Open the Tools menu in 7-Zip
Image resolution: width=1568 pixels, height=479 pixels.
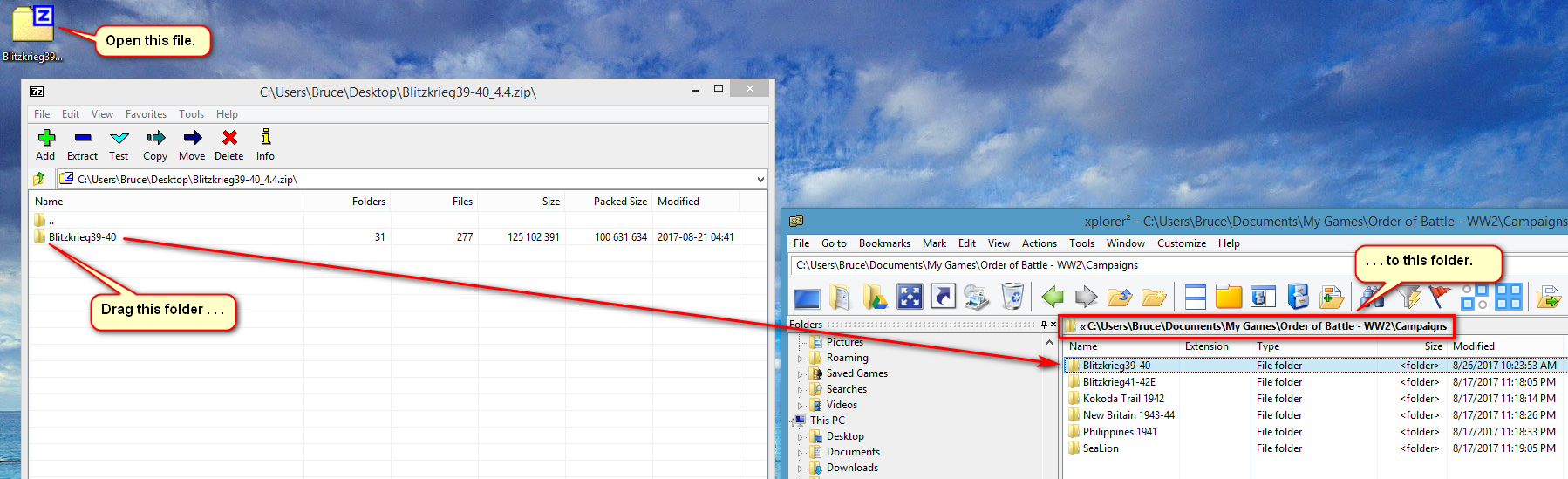click(191, 114)
